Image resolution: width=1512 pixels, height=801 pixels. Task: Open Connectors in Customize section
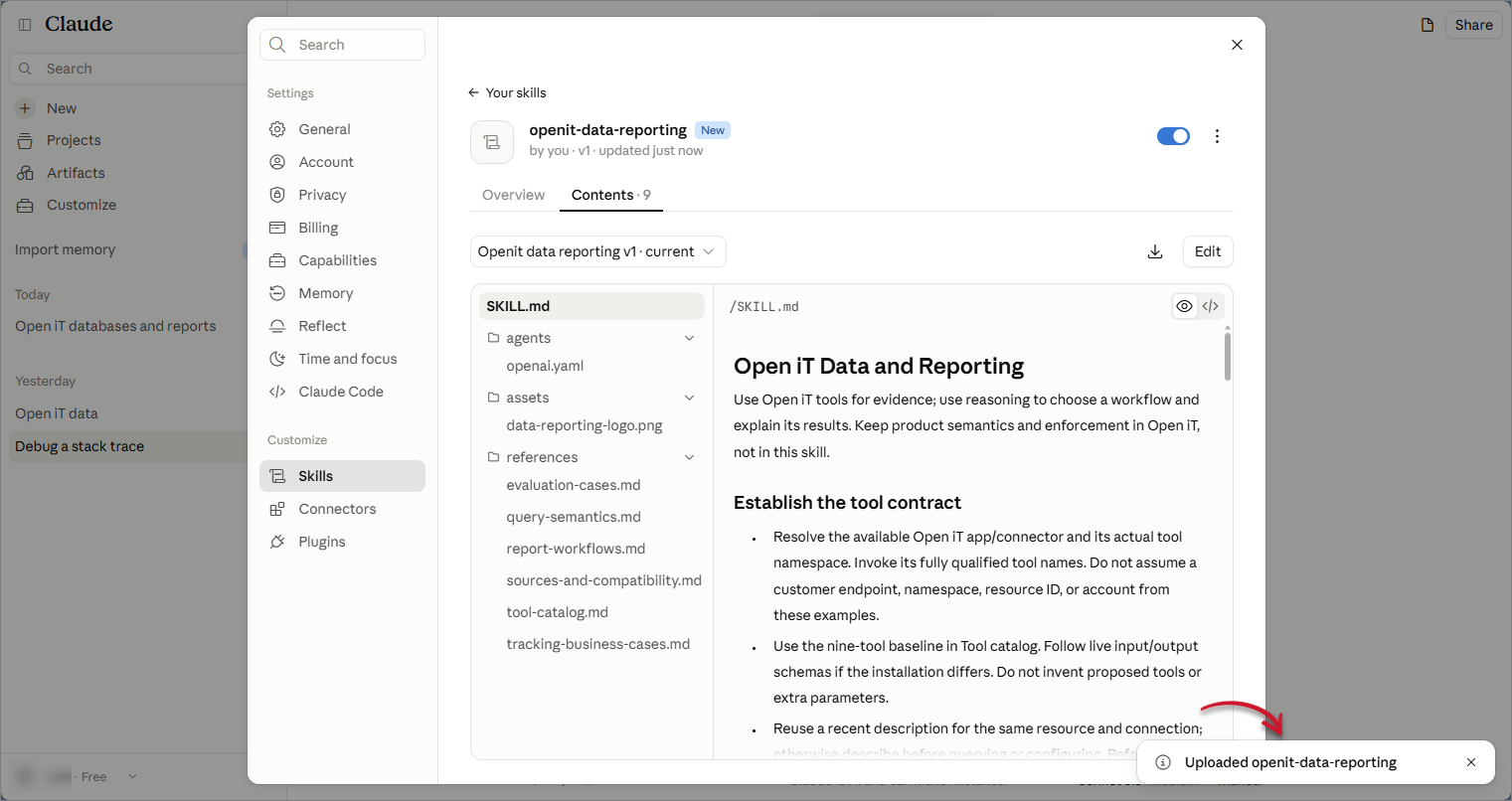click(x=342, y=509)
